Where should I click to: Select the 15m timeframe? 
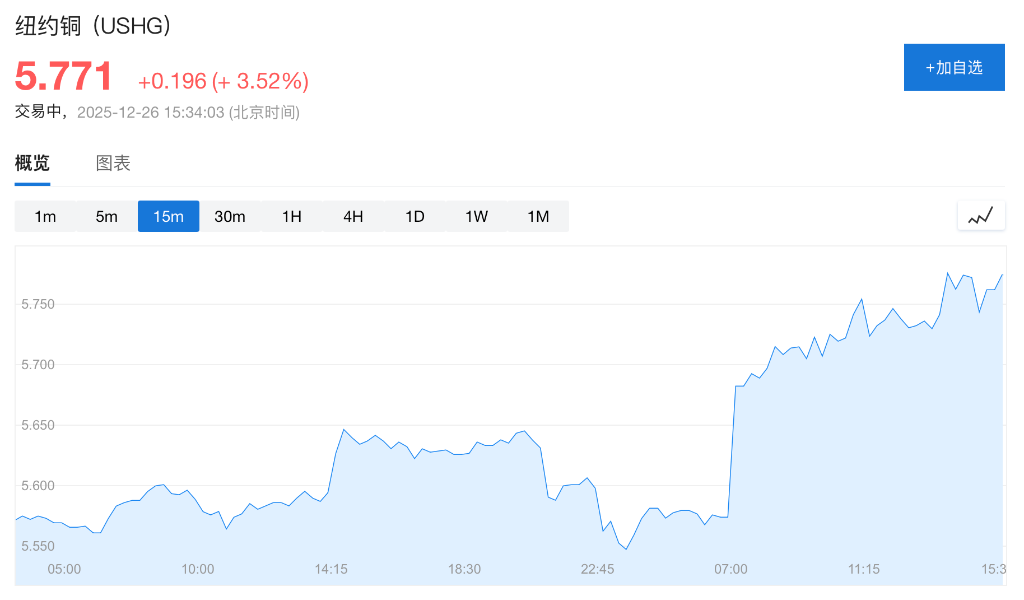(x=168, y=216)
